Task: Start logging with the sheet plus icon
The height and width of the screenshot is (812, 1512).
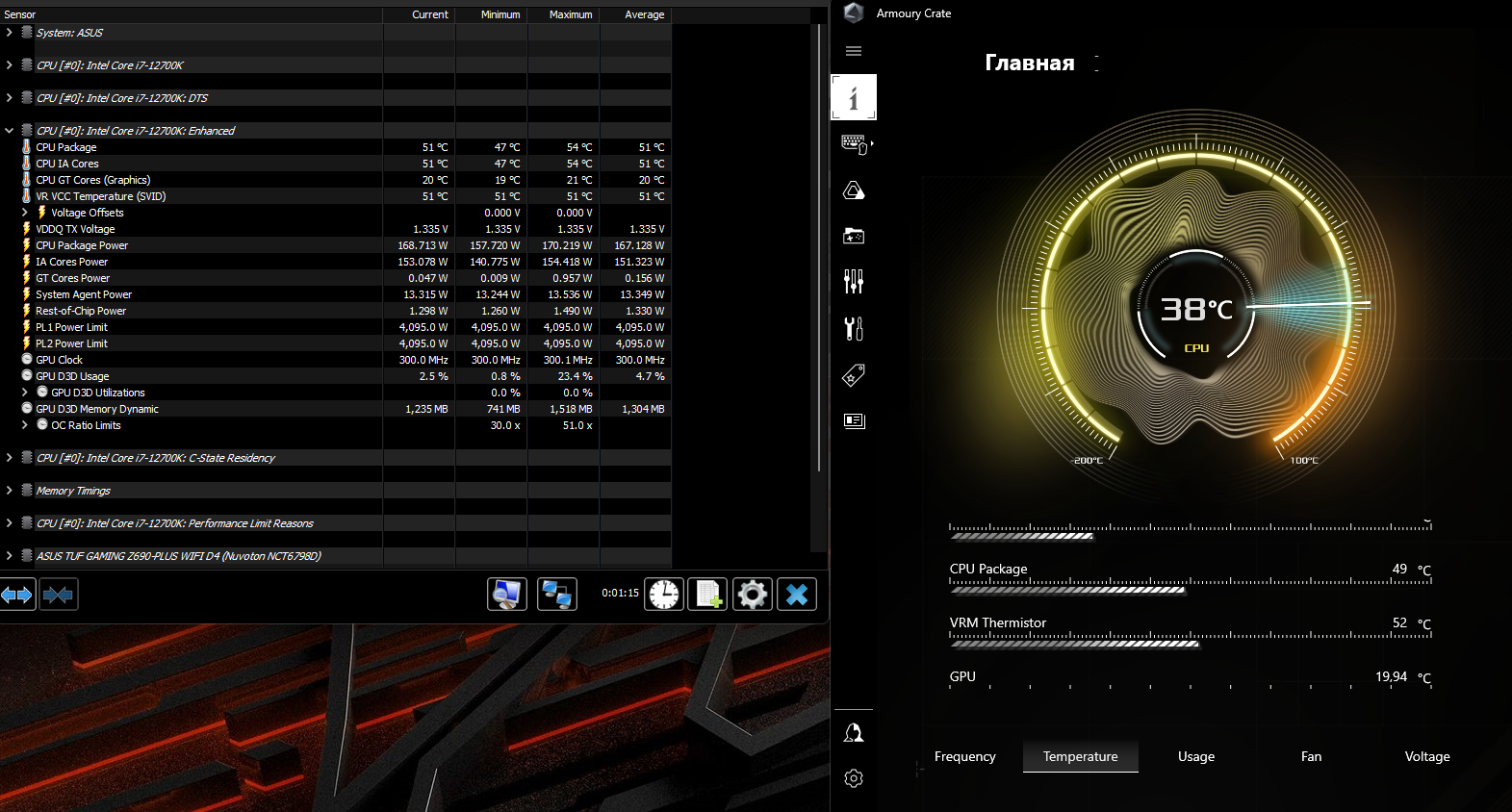Action: [707, 595]
